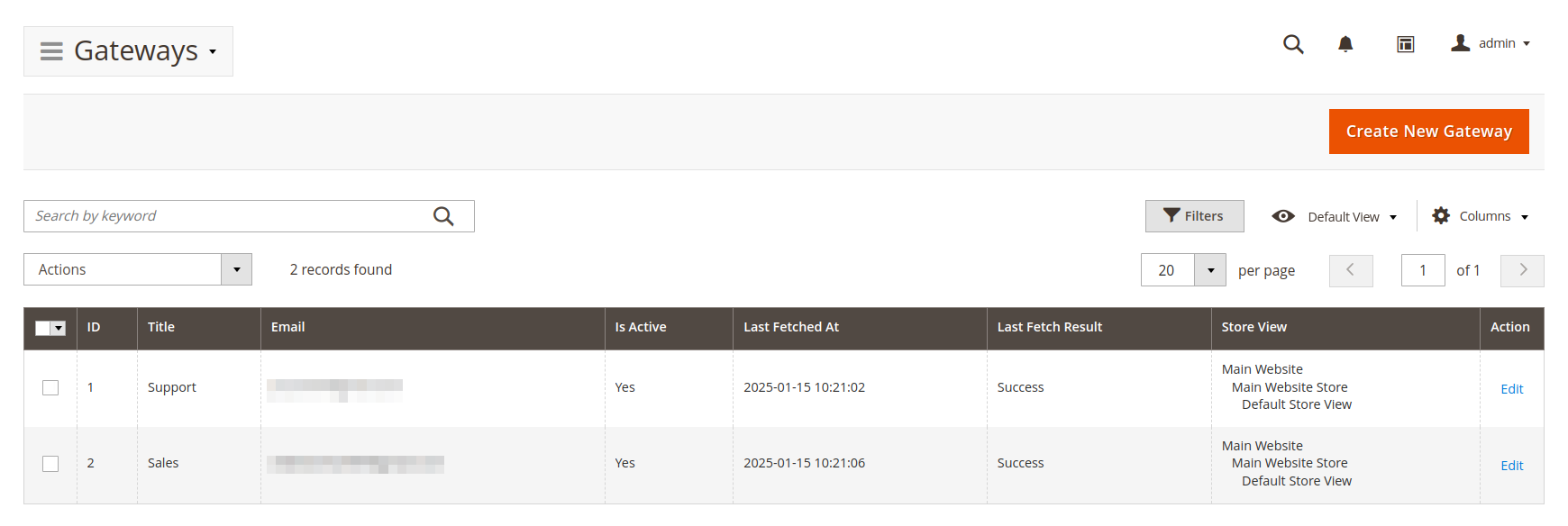This screenshot has height=526, width=1568.
Task: Open the hamburger menu beside Gateways
Action: 51,51
